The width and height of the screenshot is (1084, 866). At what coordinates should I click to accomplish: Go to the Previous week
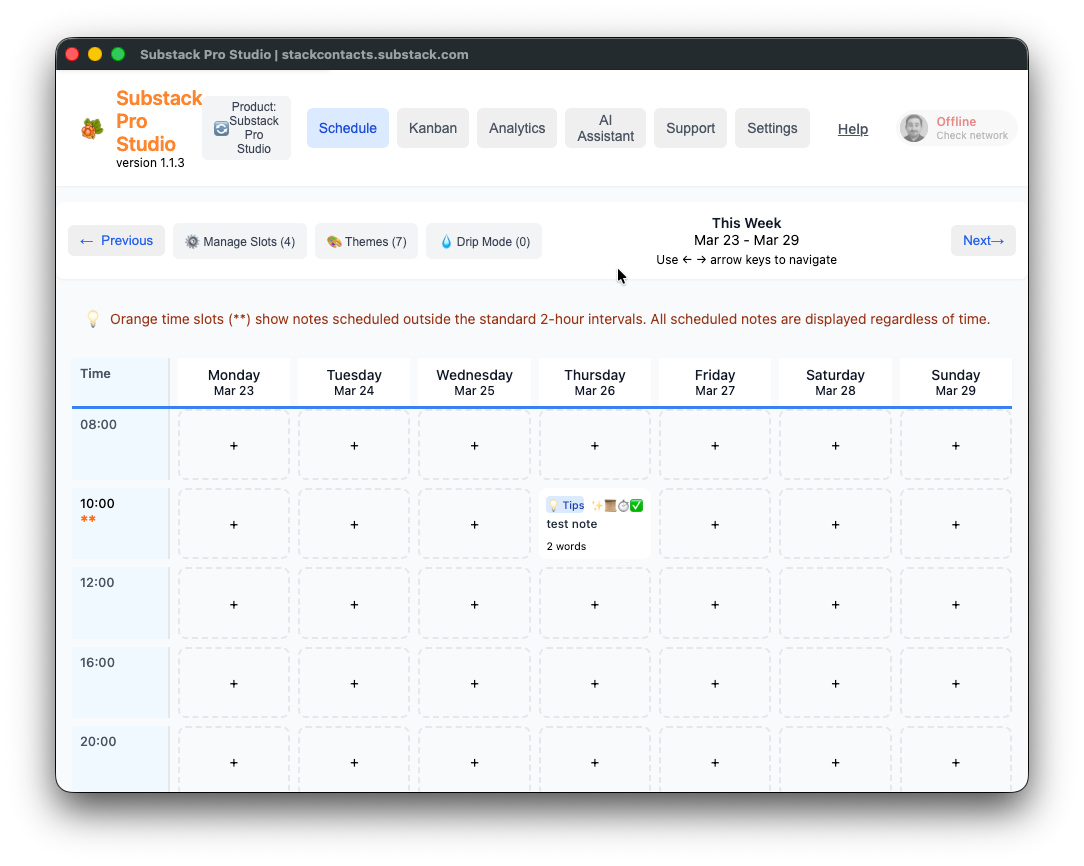coord(116,241)
